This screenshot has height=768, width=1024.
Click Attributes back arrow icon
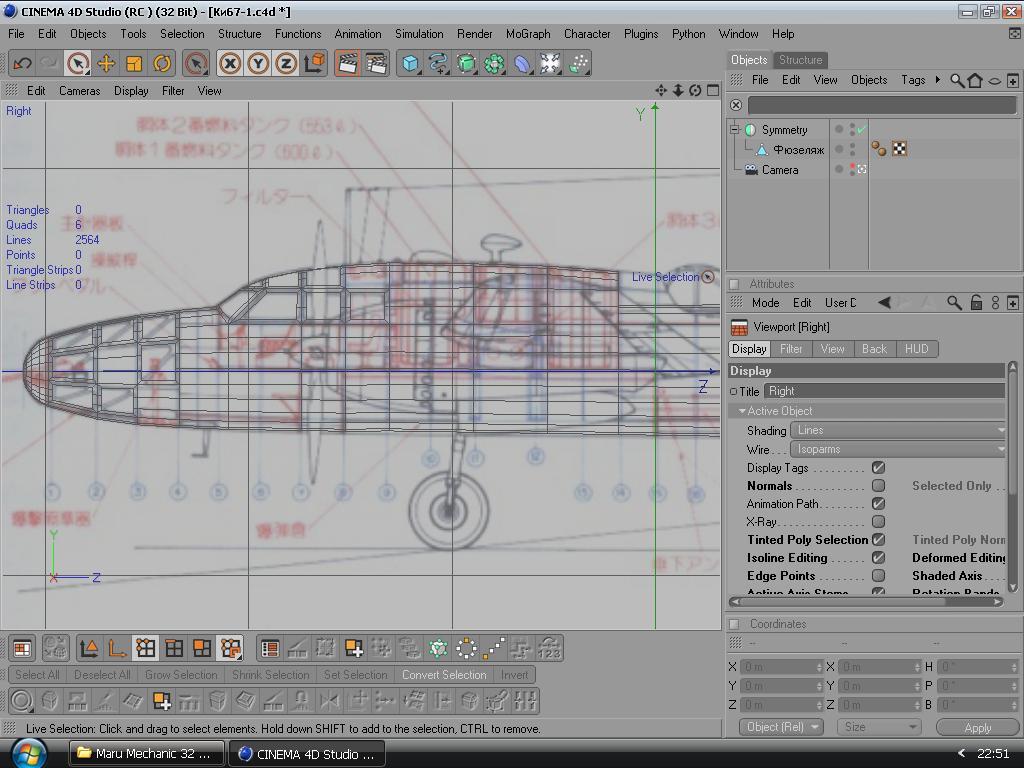tap(884, 302)
